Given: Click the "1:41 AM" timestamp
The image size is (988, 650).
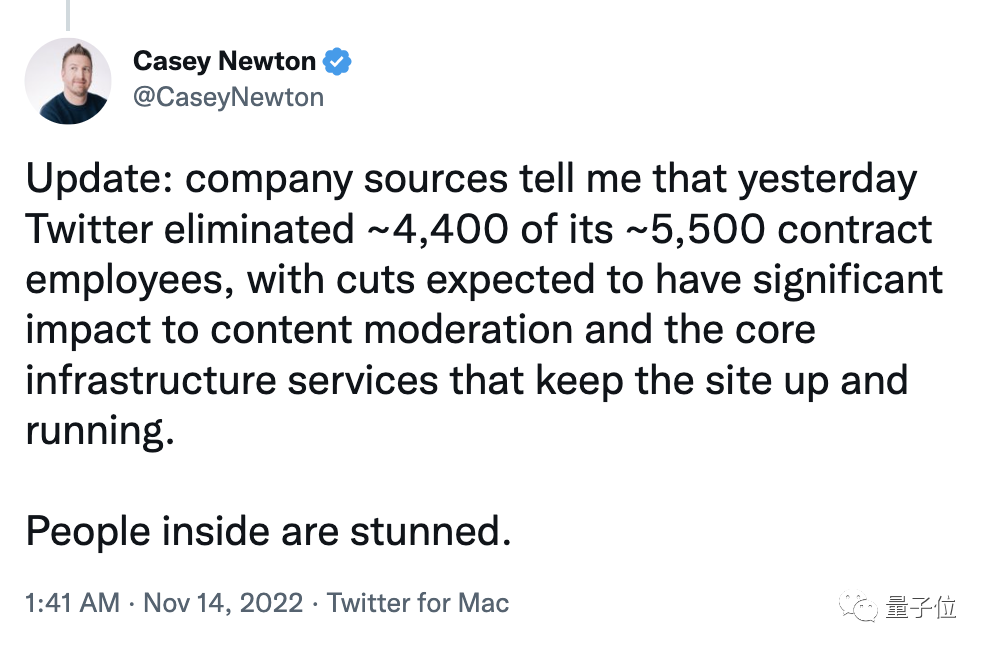Looking at the screenshot, I should click(72, 603).
